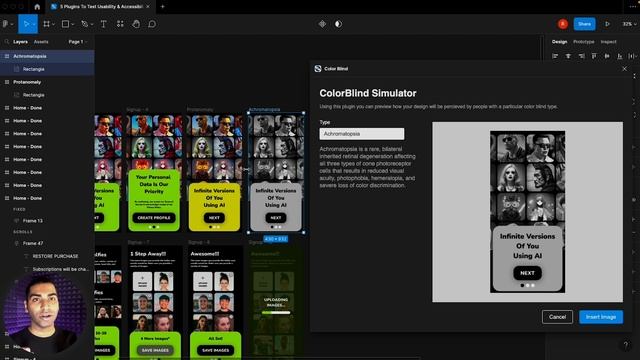Select the Protanomaly layer

click(x=47, y=82)
